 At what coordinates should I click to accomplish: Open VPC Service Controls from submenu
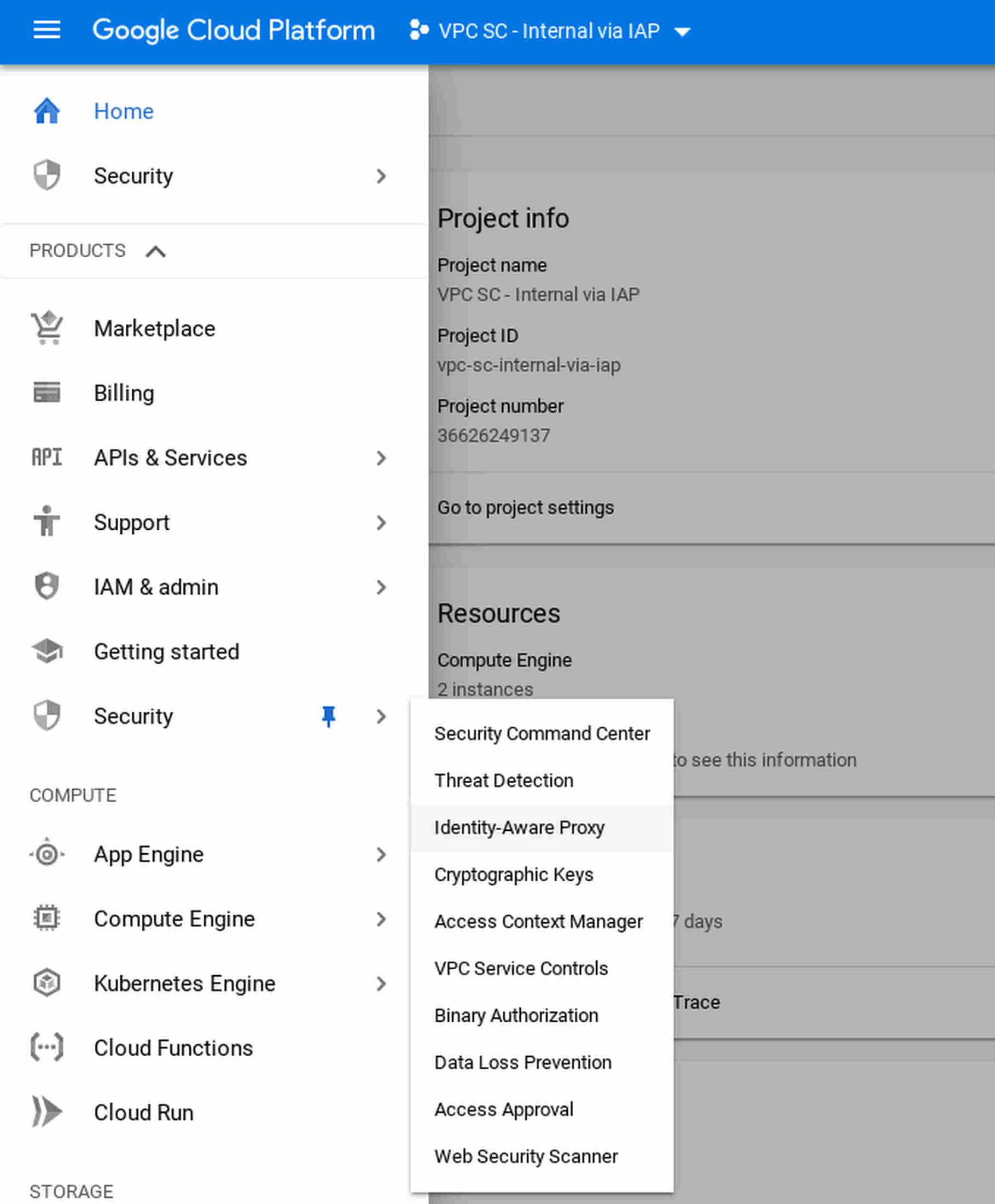[x=542, y=968]
